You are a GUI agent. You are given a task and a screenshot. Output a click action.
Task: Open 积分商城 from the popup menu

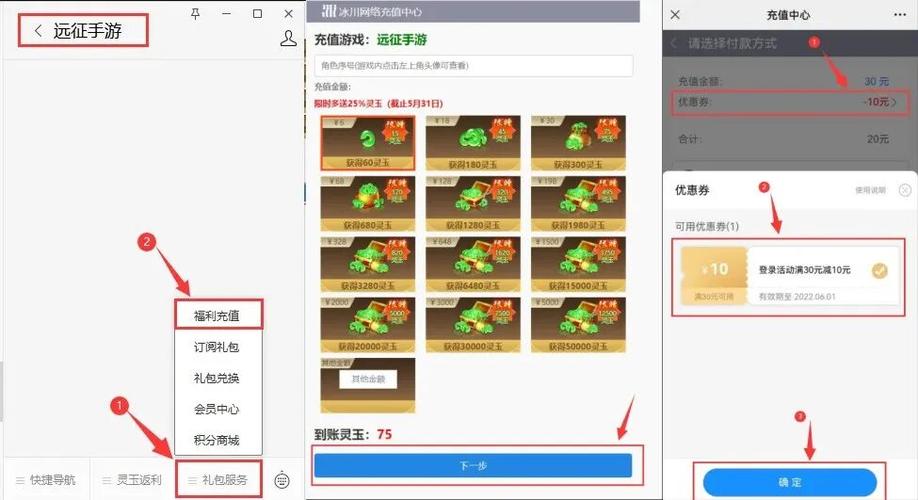click(x=217, y=440)
